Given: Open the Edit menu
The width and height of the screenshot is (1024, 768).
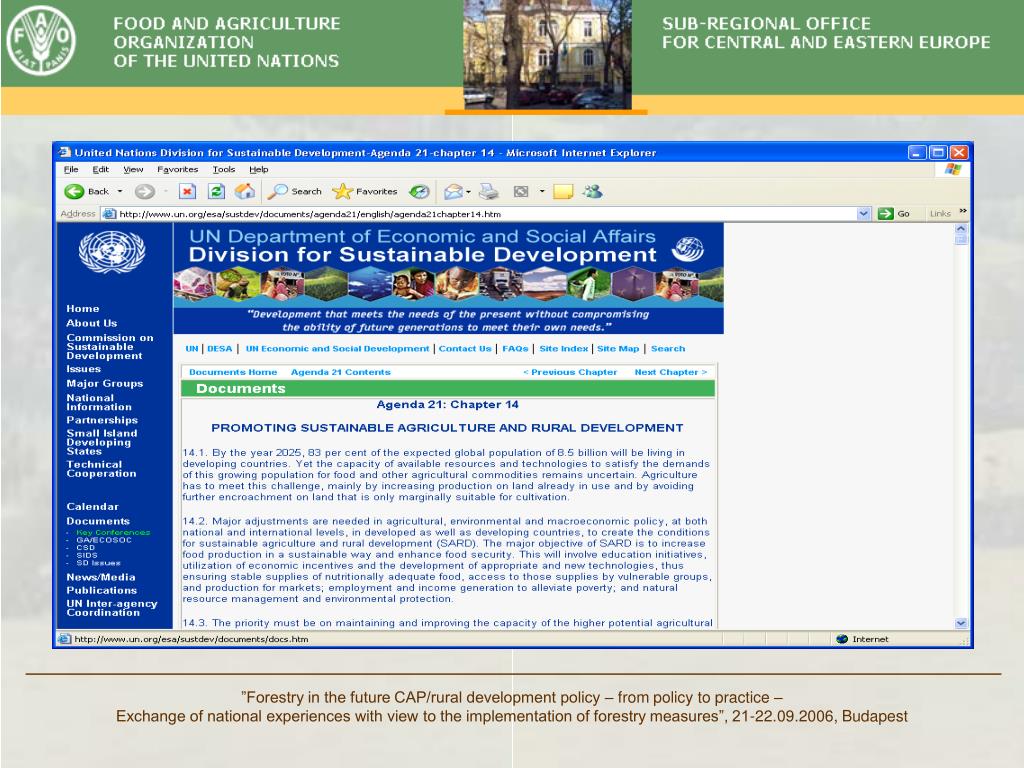Looking at the screenshot, I should pos(101,170).
